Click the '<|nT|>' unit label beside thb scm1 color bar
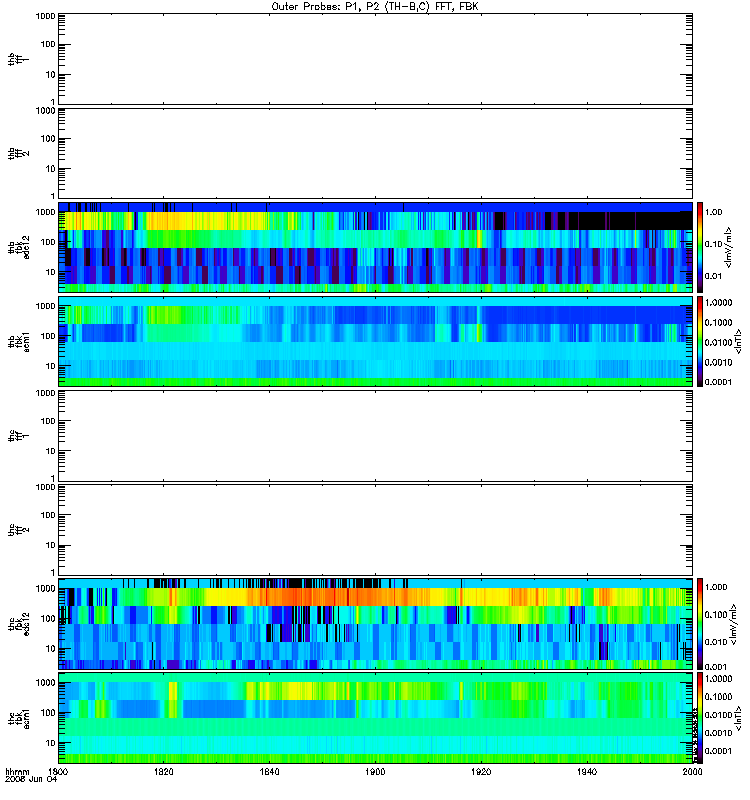The height and width of the screenshot is (800, 750). [738, 341]
